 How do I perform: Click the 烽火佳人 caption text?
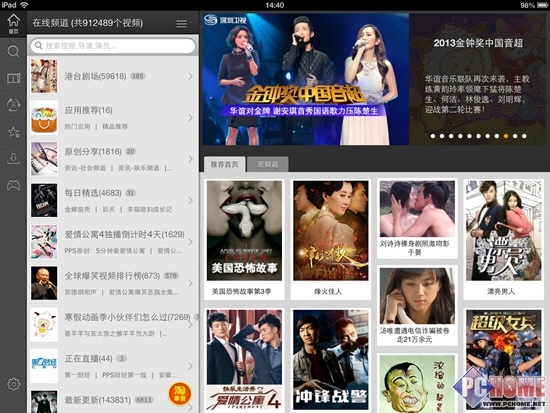pos(328,291)
